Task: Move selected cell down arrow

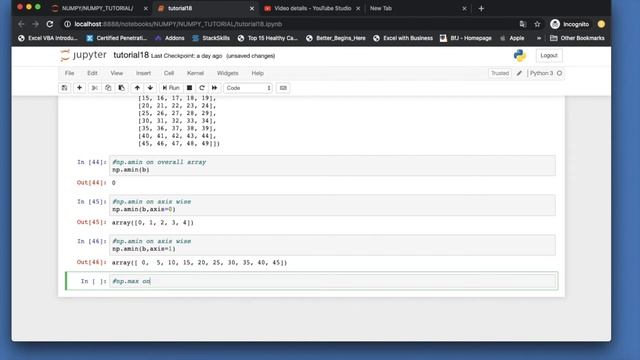Action: 150,88
